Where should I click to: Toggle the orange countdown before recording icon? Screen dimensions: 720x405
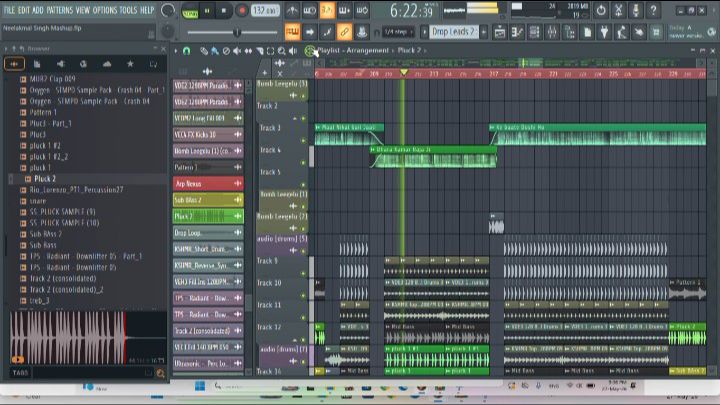[x=327, y=10]
